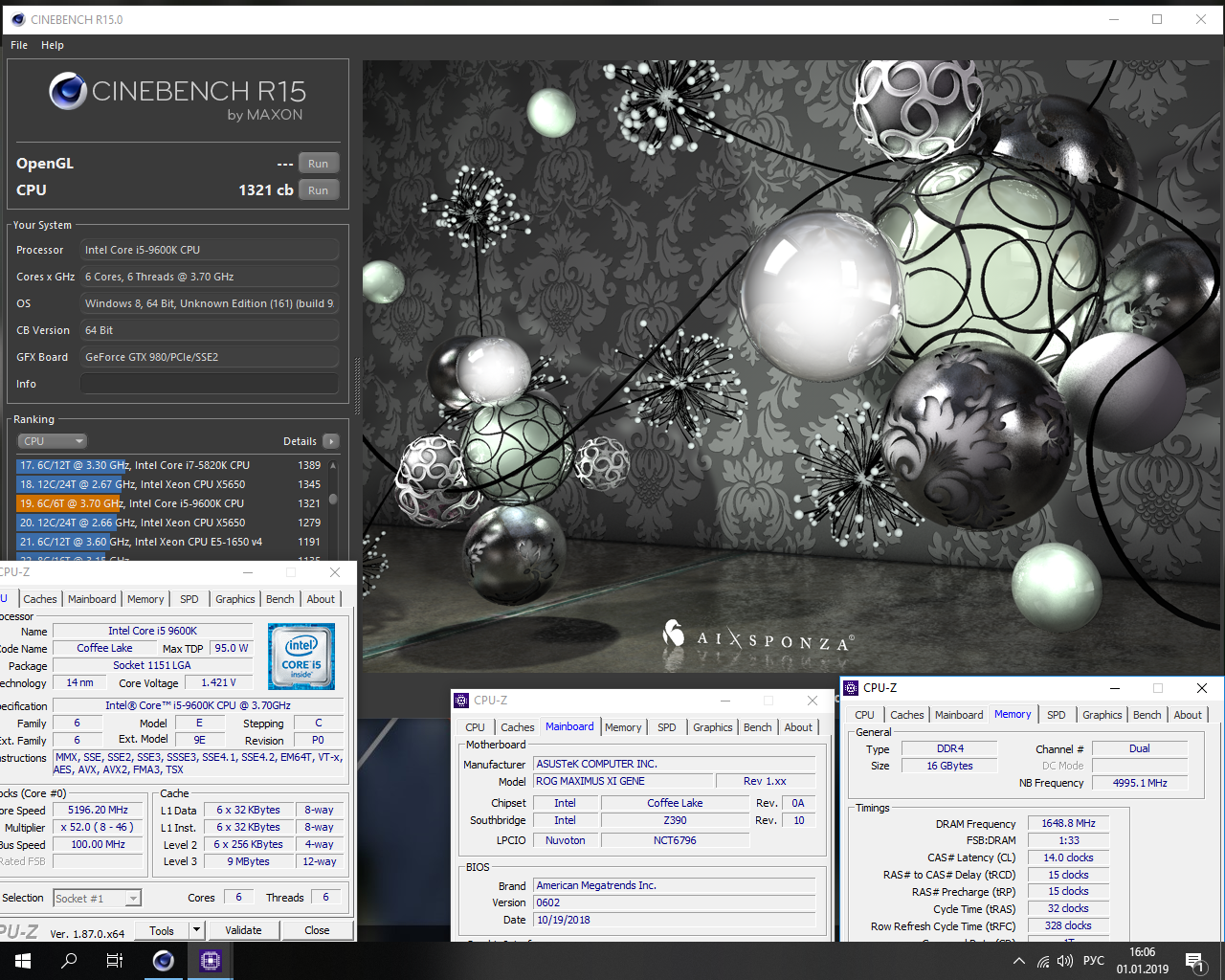Image resolution: width=1225 pixels, height=980 pixels.
Task: Open Task View on the taskbar
Action: click(115, 961)
